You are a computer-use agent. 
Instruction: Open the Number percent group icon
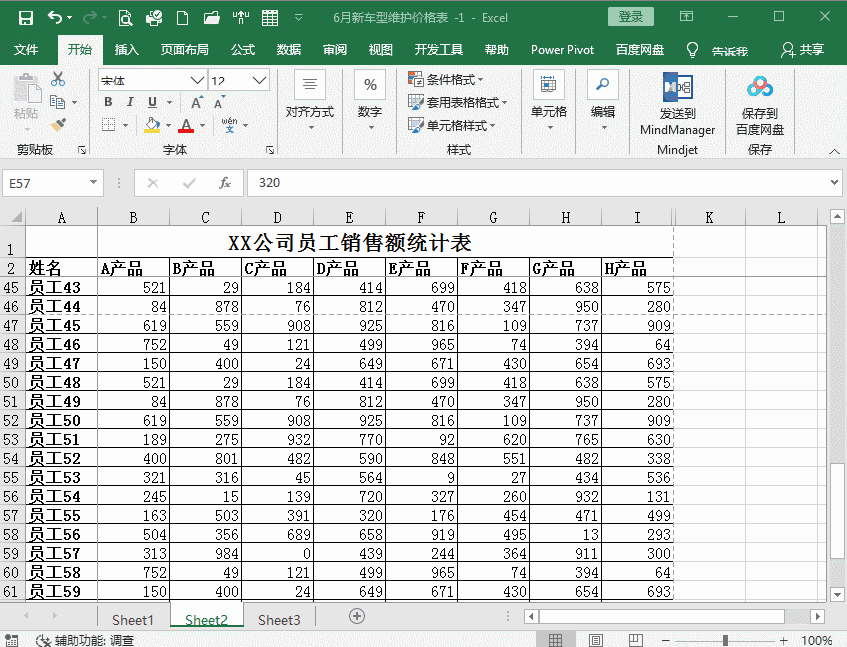370,84
